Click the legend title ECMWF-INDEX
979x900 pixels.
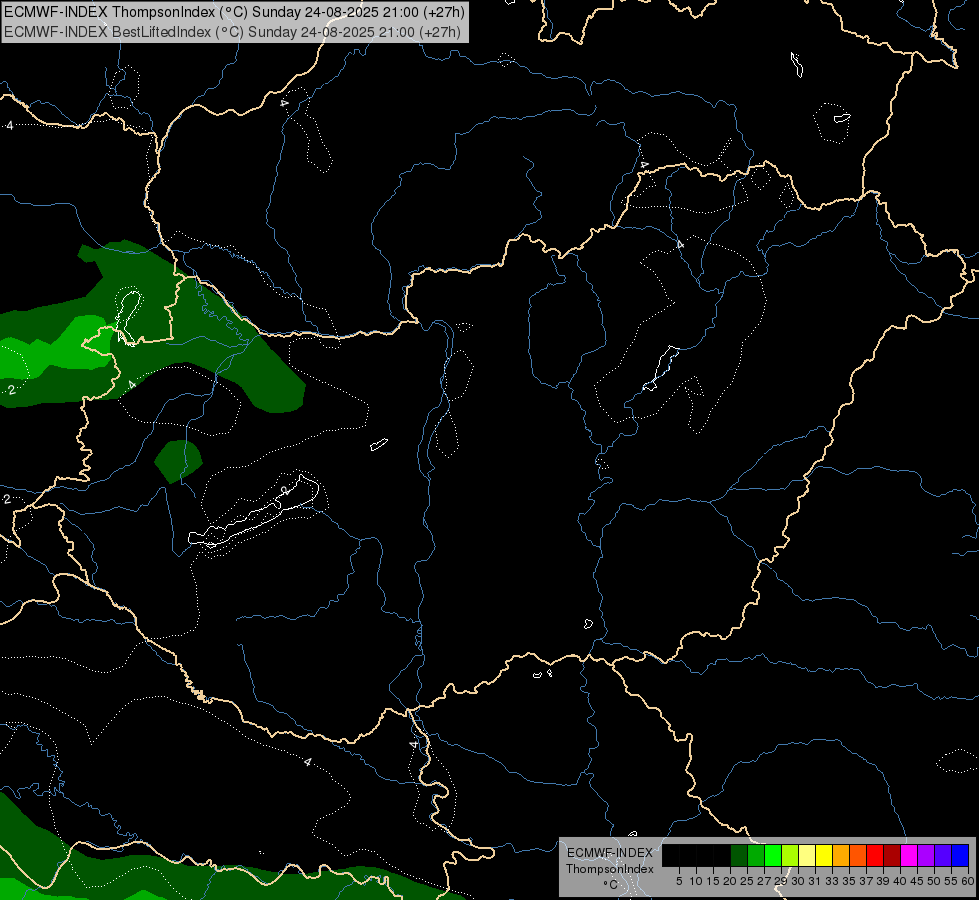click(x=610, y=853)
